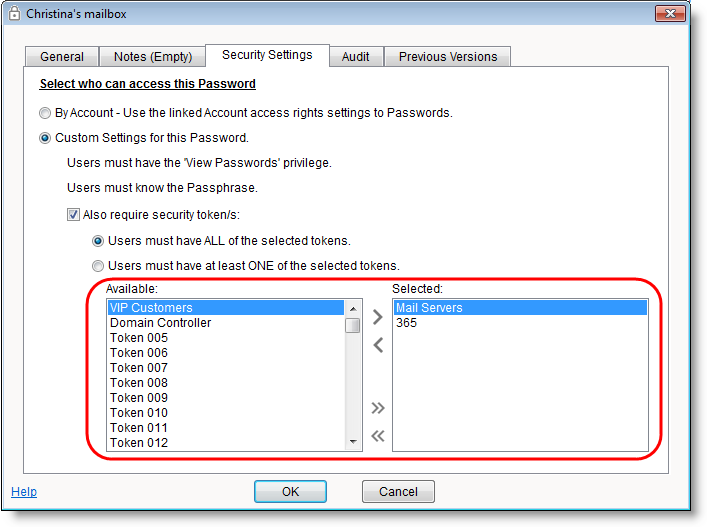The width and height of the screenshot is (707, 527).
Task: Move selected token to Selected list
Action: 377,317
